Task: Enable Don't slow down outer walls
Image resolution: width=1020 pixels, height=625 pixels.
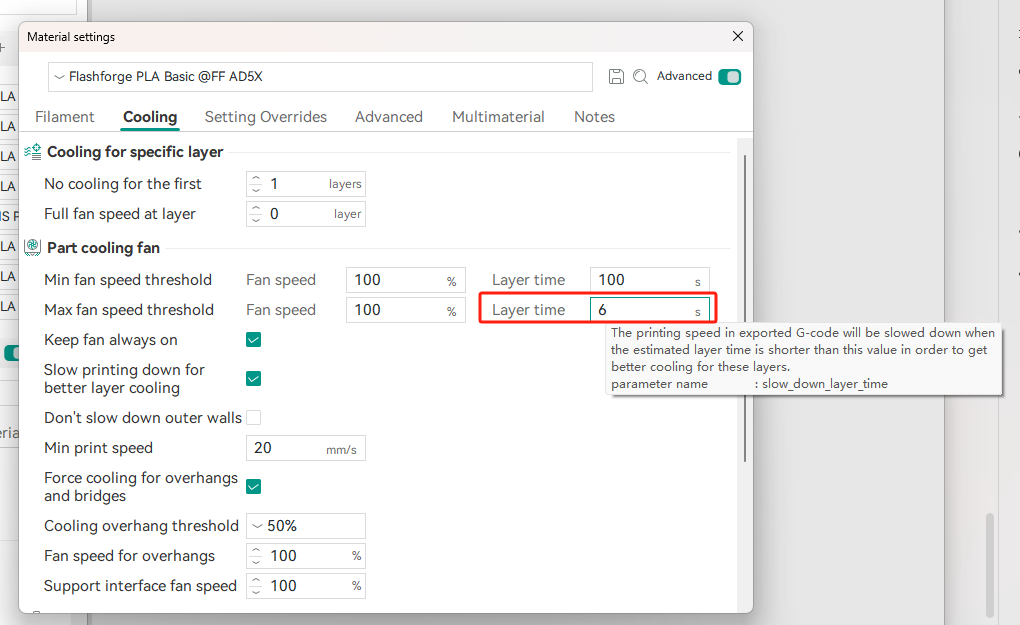Action: (254, 418)
